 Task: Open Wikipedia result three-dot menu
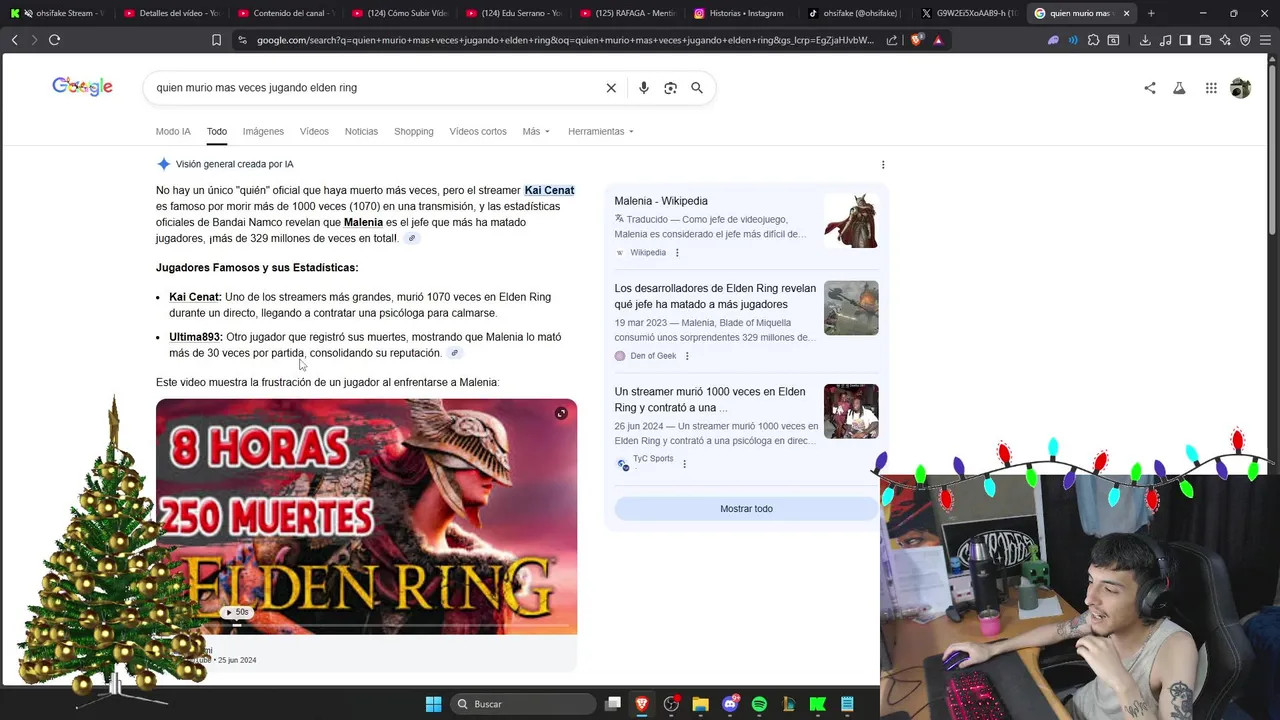677,253
